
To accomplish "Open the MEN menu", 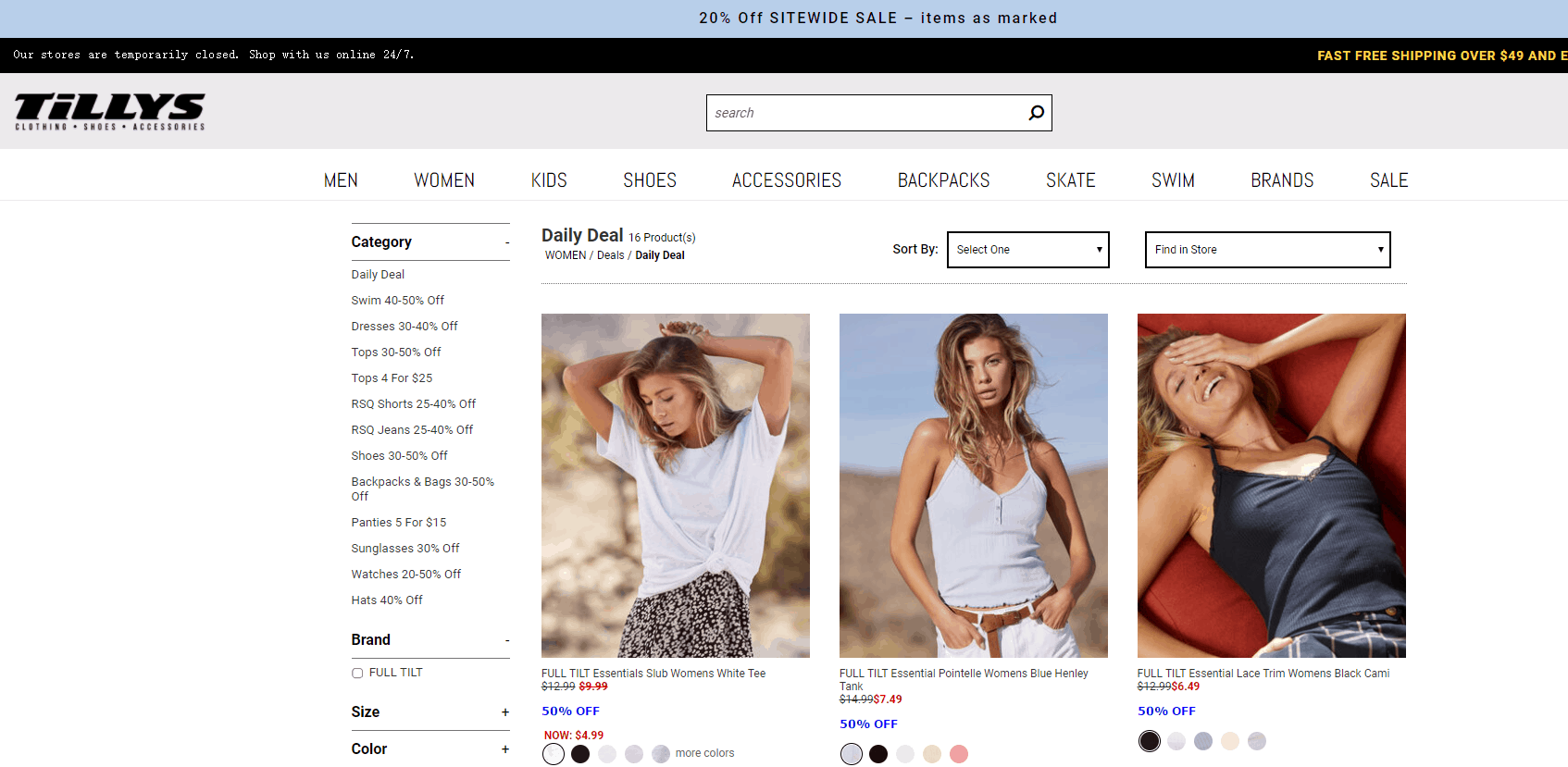I will (x=341, y=180).
